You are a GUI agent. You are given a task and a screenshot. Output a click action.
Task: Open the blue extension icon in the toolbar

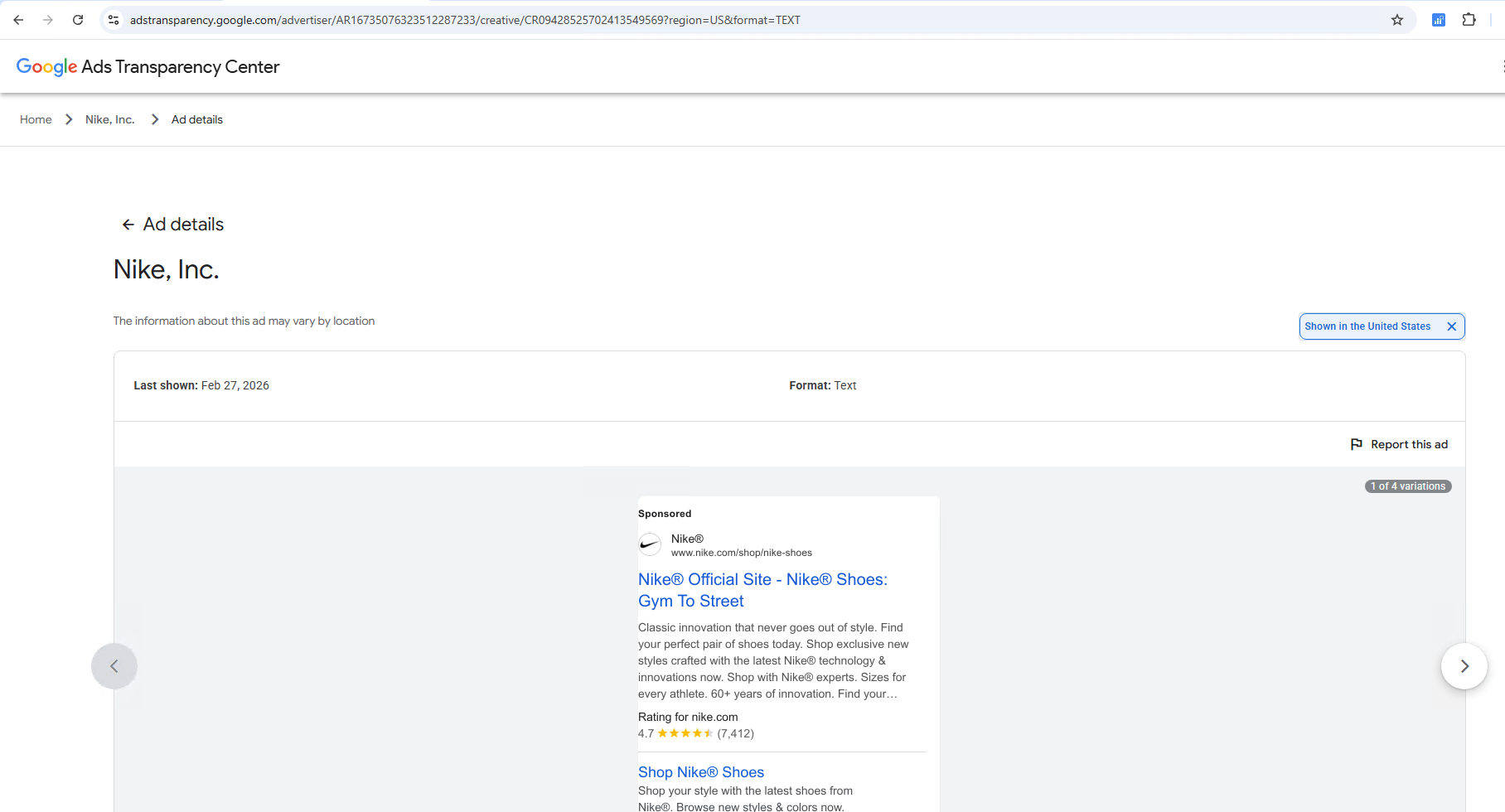click(x=1440, y=19)
